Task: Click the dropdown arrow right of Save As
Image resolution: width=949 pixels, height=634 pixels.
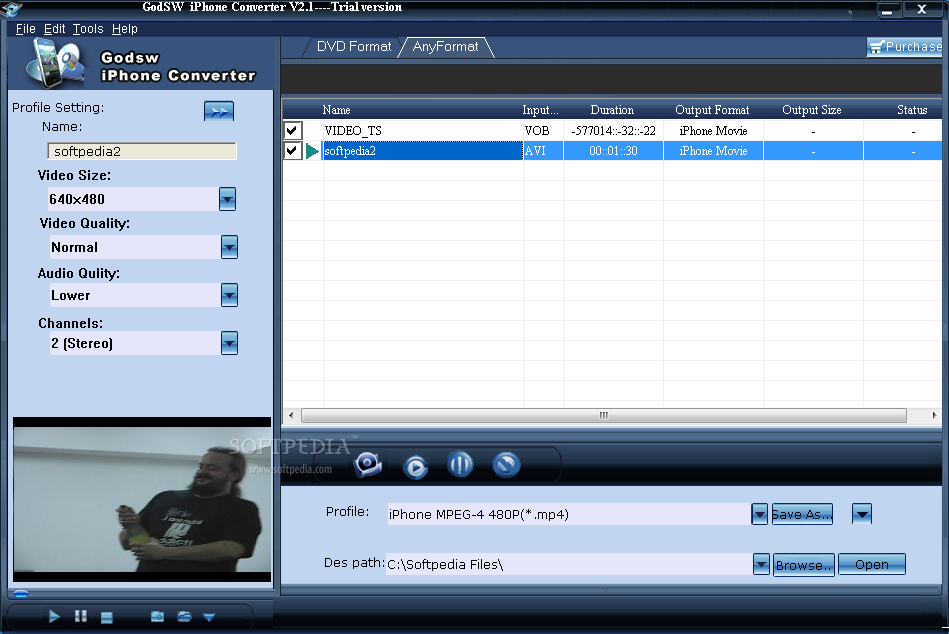Action: click(862, 514)
